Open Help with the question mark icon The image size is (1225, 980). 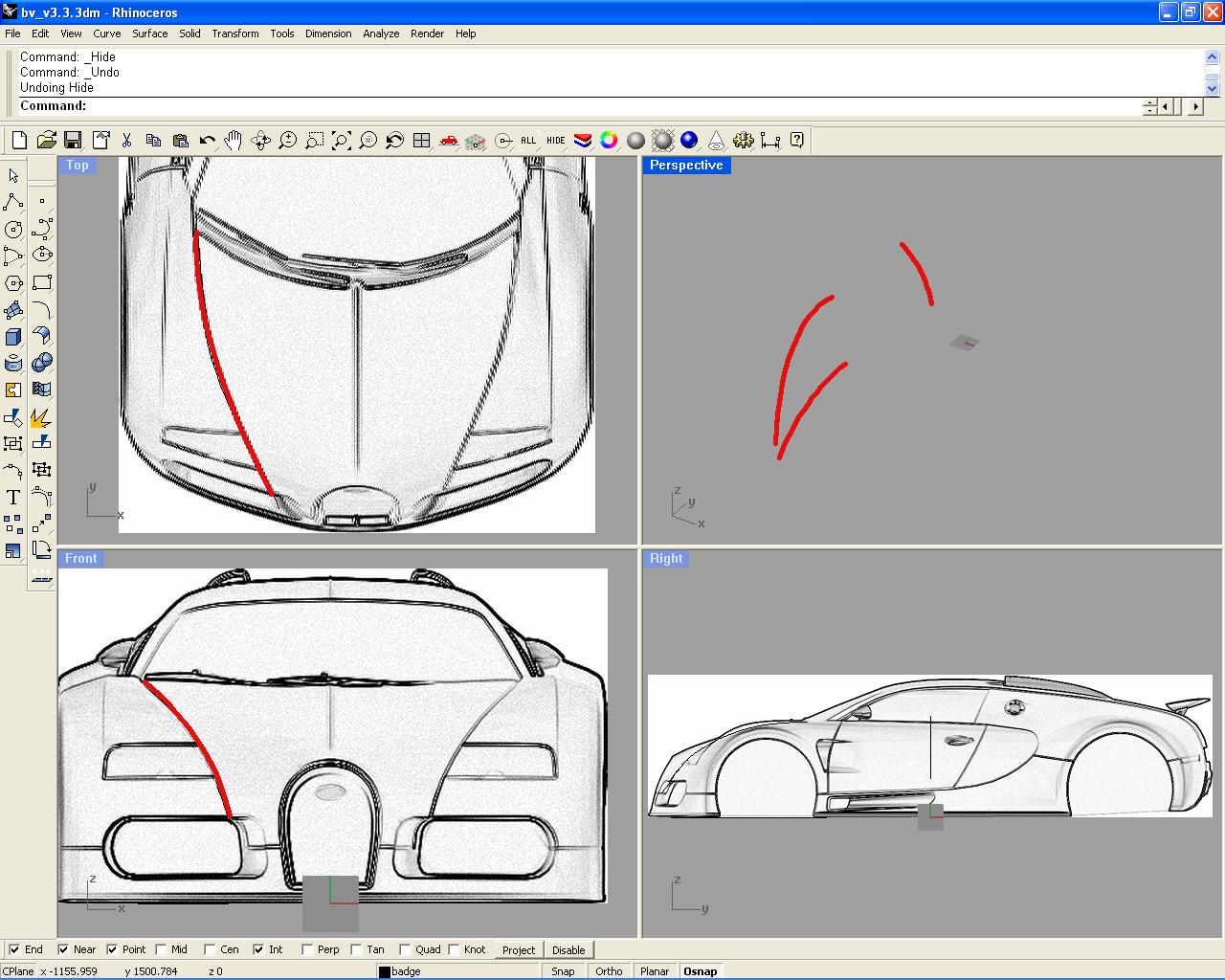pyautogui.click(x=796, y=141)
